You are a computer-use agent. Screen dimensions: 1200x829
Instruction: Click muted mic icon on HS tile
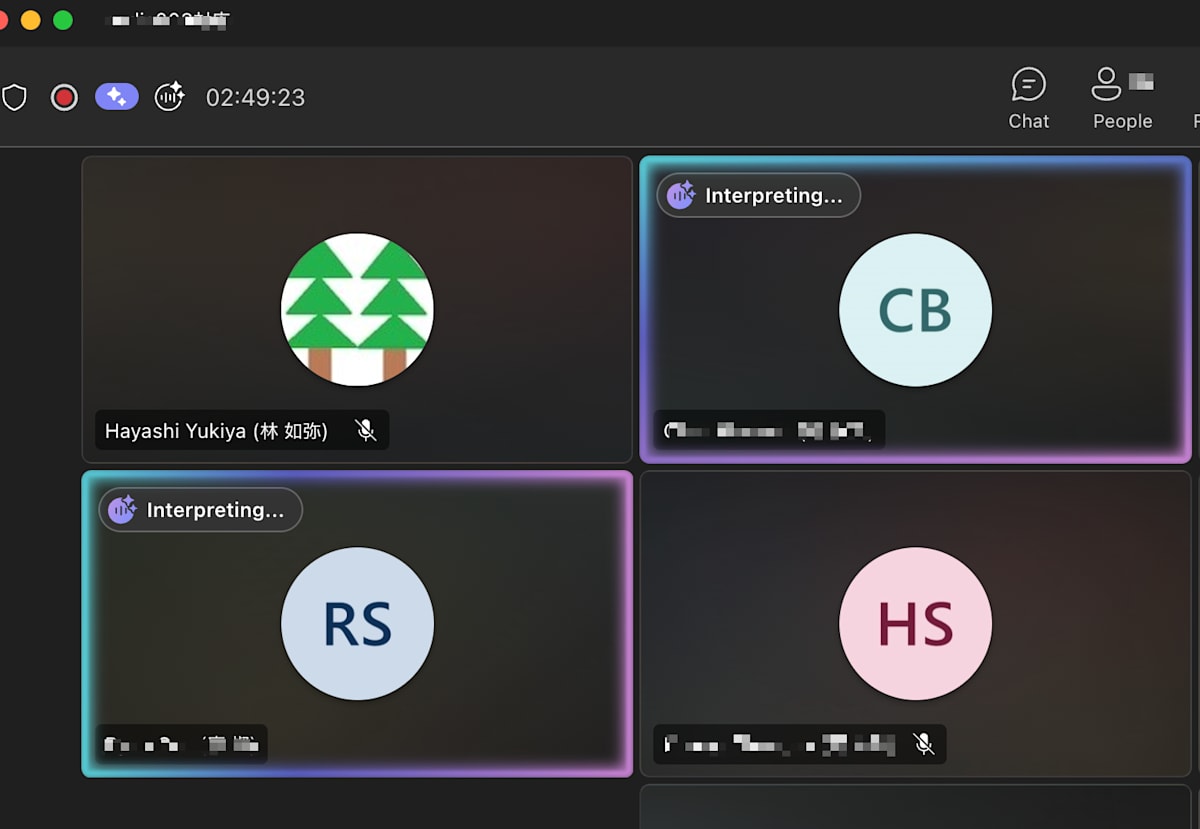pyautogui.click(x=924, y=744)
